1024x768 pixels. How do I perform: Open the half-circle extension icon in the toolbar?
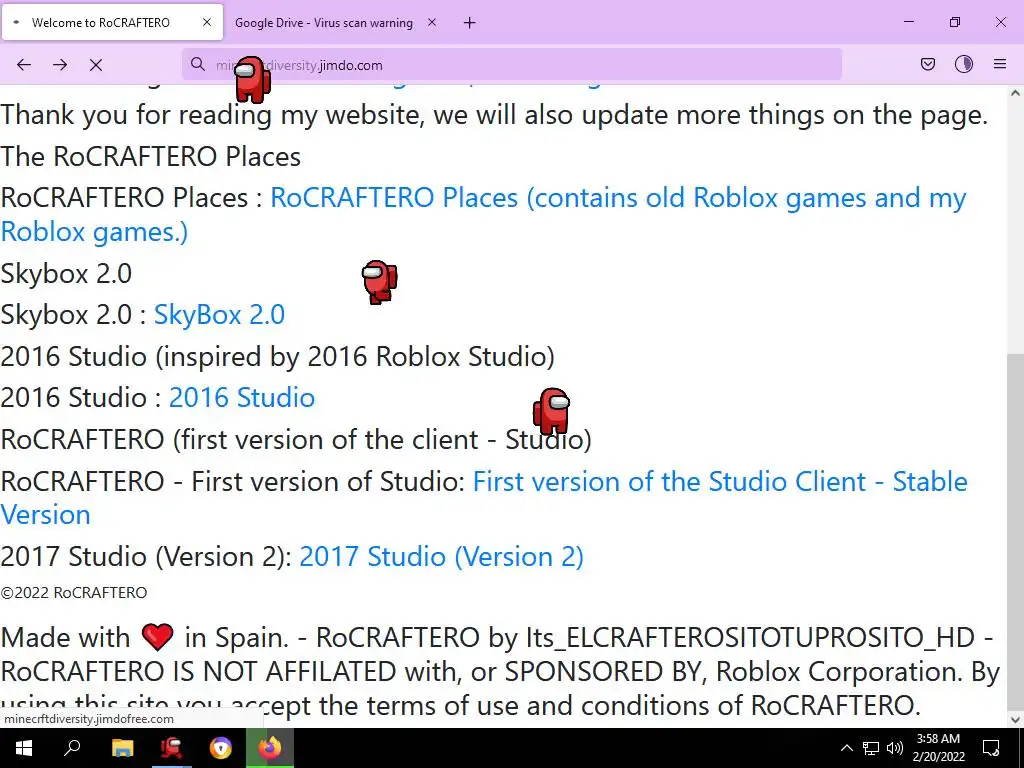(964, 64)
